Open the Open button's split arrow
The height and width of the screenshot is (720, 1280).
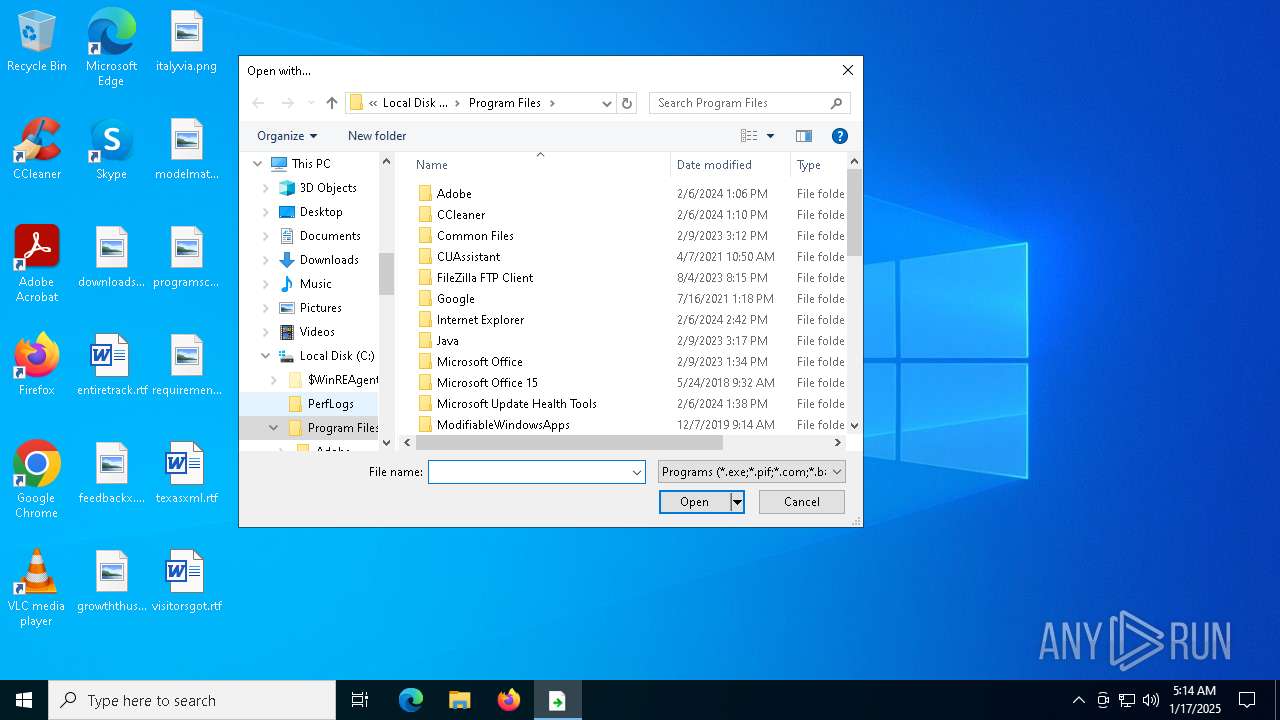tap(737, 502)
